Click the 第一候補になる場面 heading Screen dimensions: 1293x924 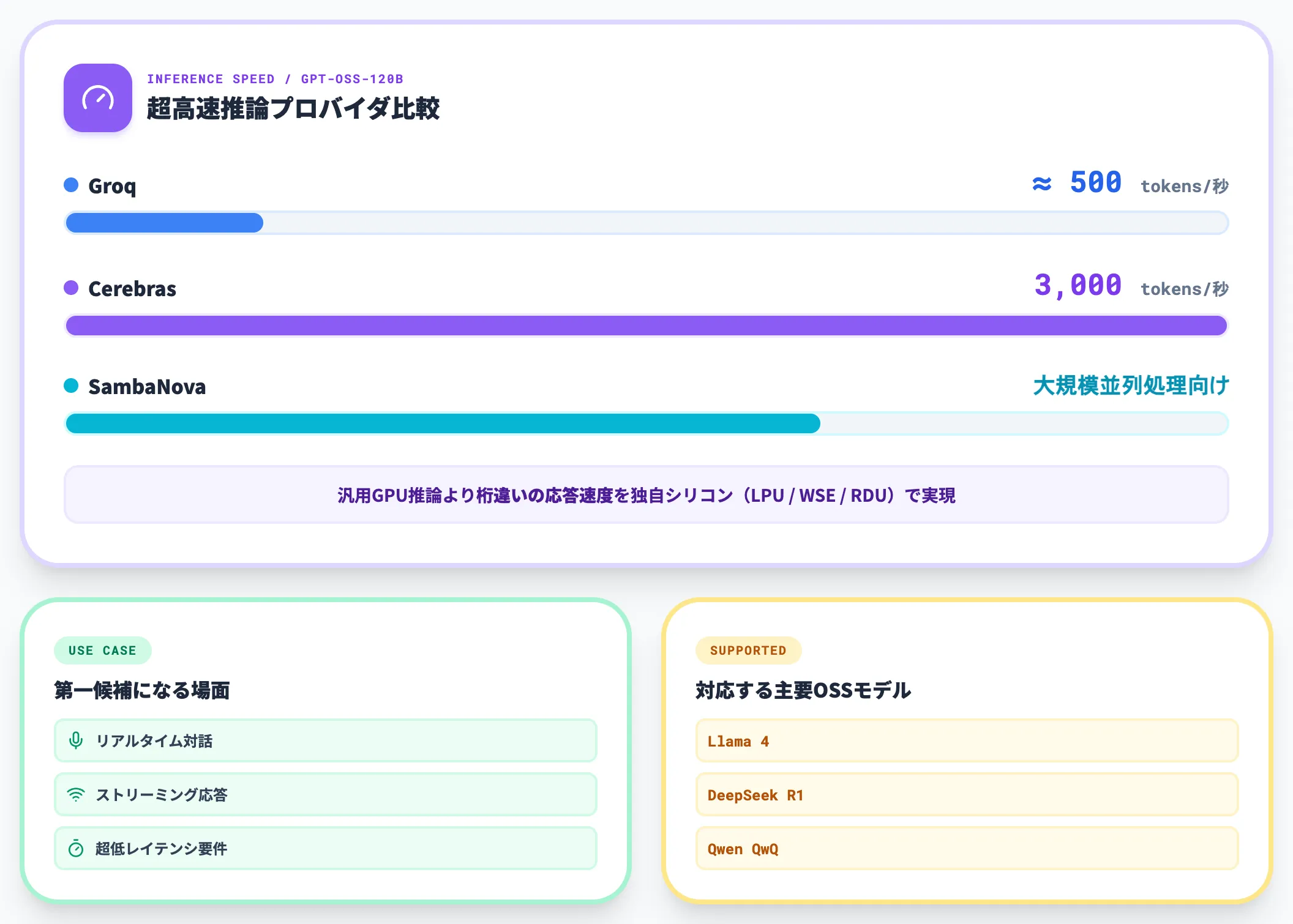pos(142,690)
